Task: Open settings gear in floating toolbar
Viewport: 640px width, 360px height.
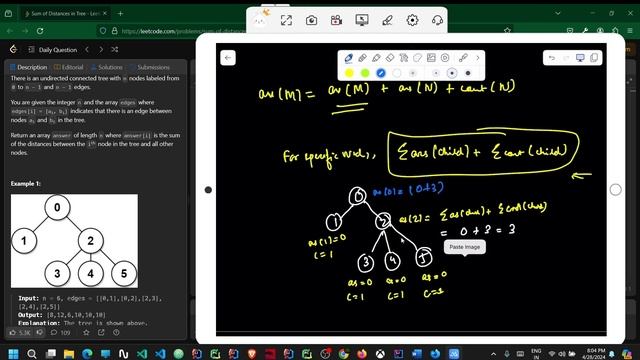Action: tap(412, 20)
